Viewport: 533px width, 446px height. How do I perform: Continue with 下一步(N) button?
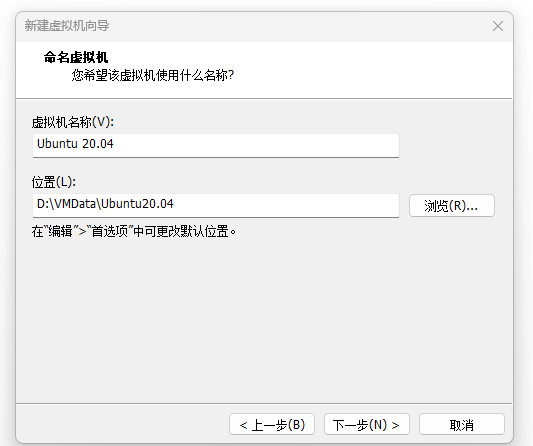(367, 424)
